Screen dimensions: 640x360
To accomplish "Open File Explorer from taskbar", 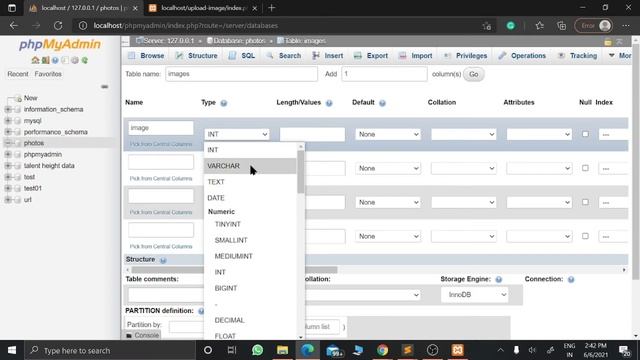I will point(282,350).
